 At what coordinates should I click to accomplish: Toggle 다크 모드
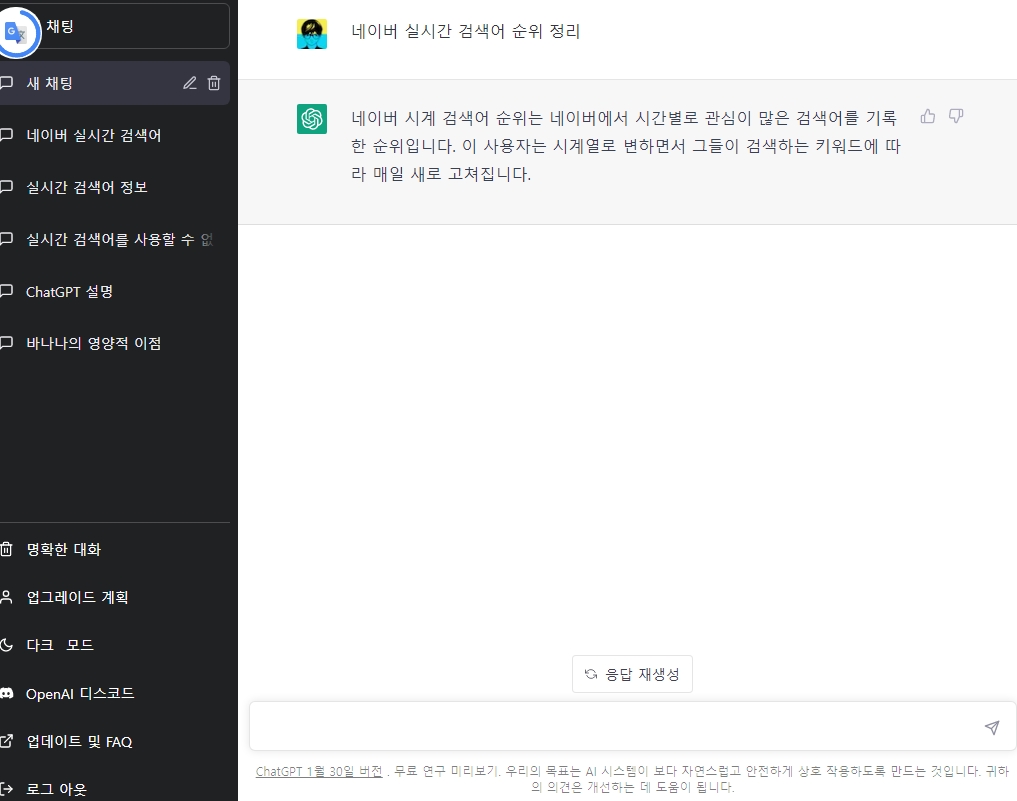[115, 645]
